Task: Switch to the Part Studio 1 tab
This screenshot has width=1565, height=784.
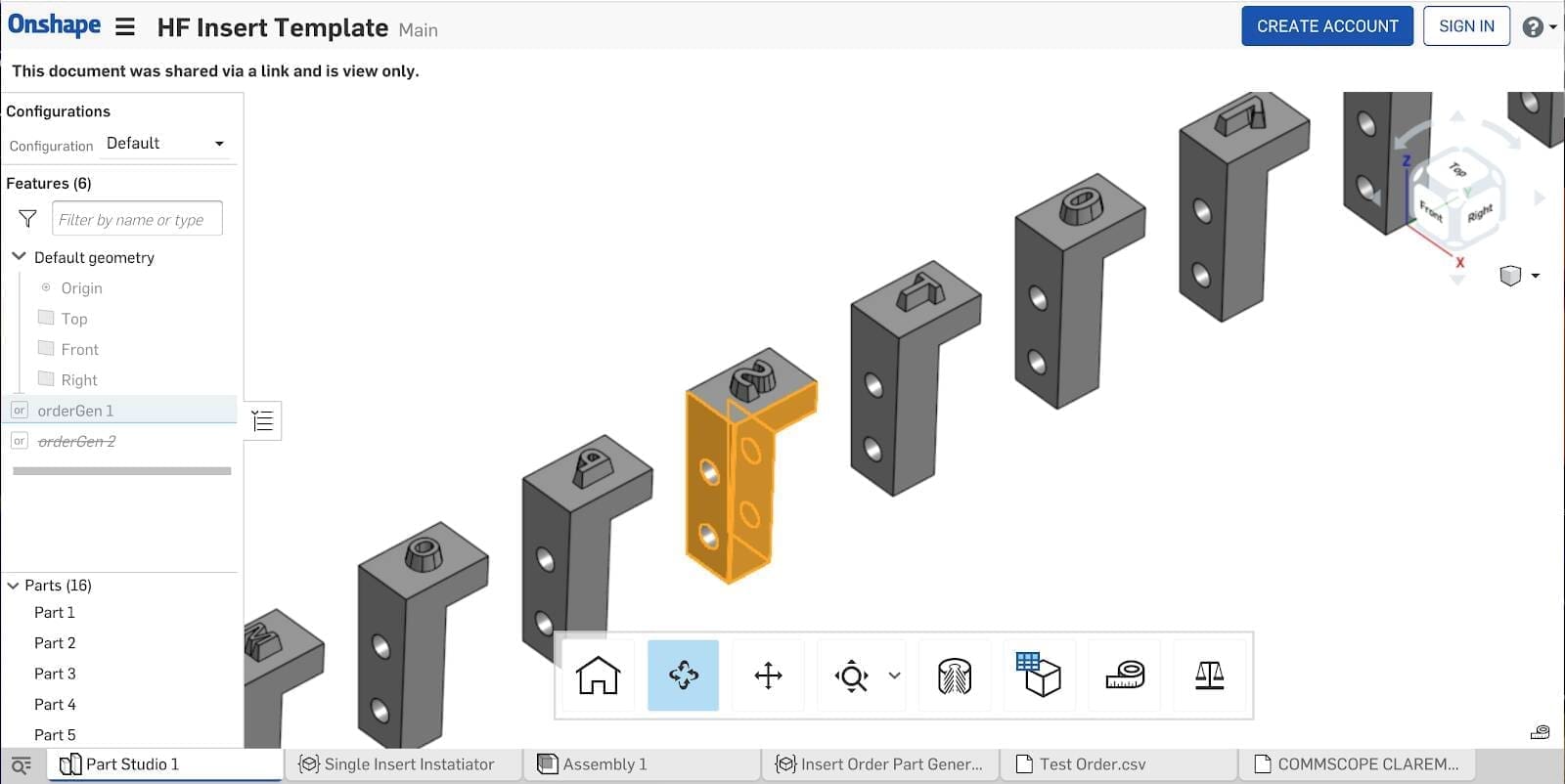Action: tap(164, 764)
